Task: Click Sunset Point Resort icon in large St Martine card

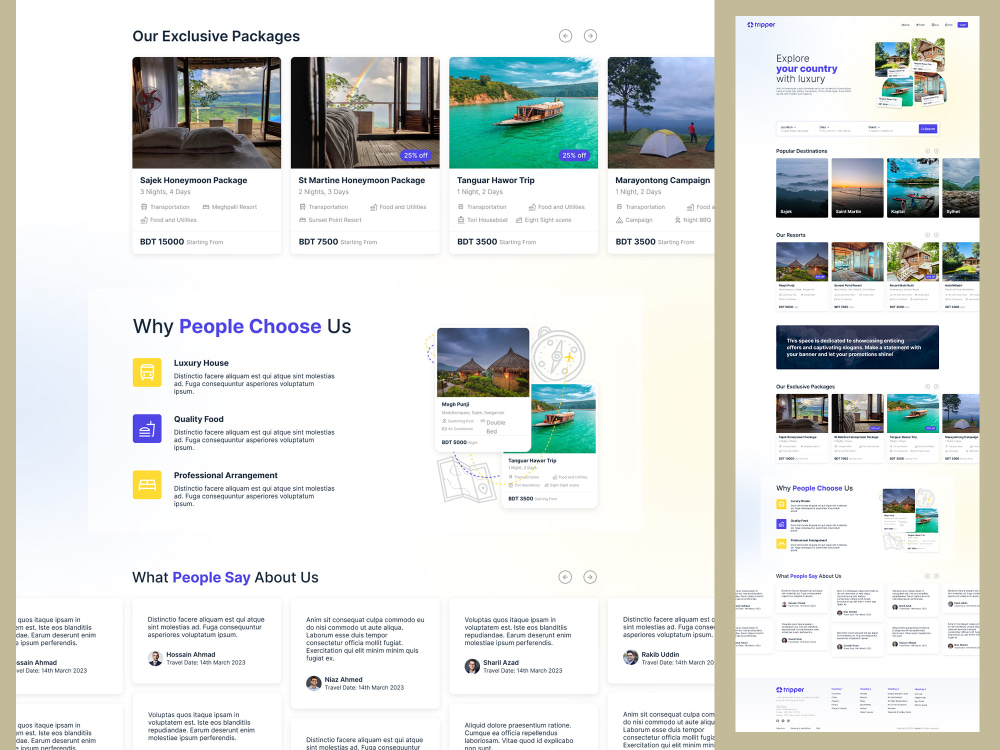Action: point(302,220)
